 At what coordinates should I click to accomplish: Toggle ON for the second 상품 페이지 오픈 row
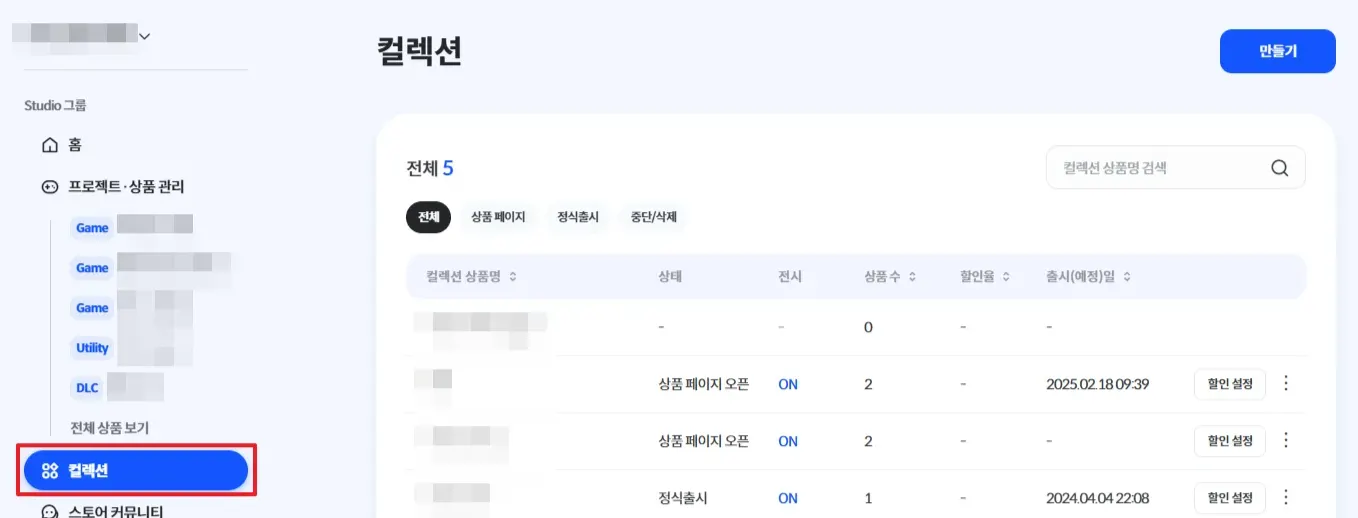click(788, 441)
